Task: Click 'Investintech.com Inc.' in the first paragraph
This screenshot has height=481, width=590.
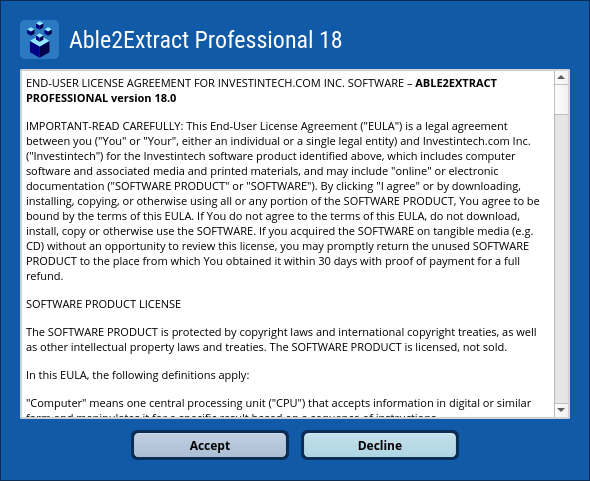Action: coord(476,141)
